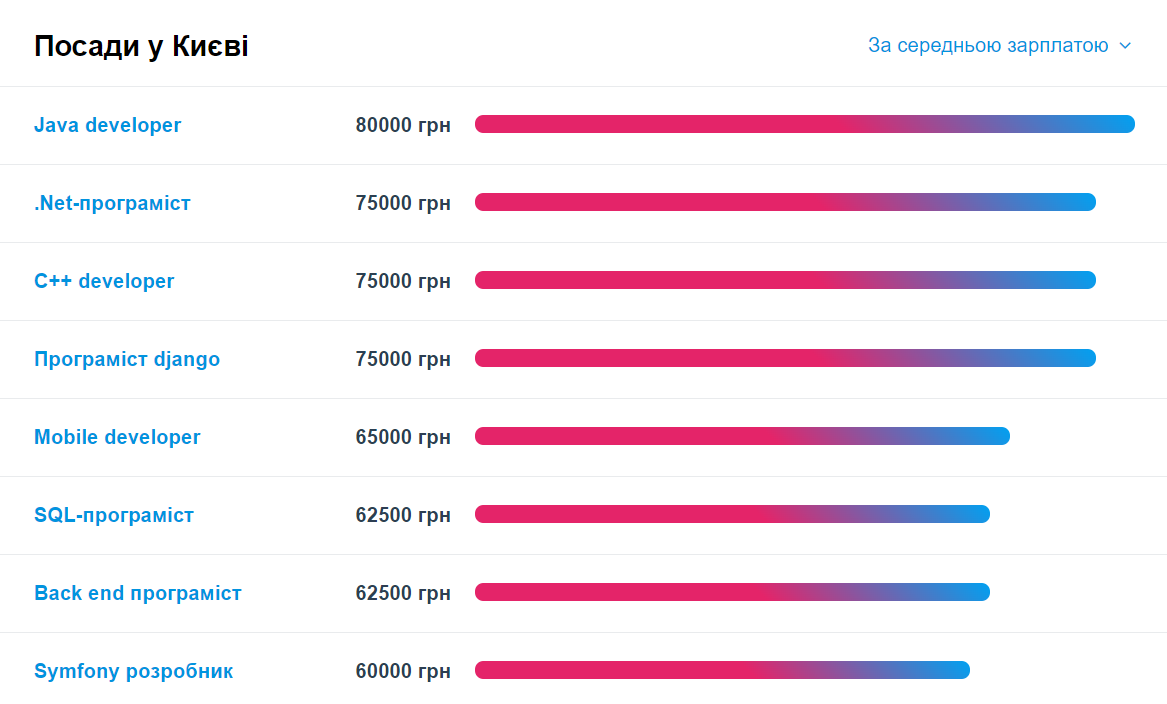Open the Symfony розробник position link
Image resolution: width=1167 pixels, height=704 pixels.
(133, 671)
